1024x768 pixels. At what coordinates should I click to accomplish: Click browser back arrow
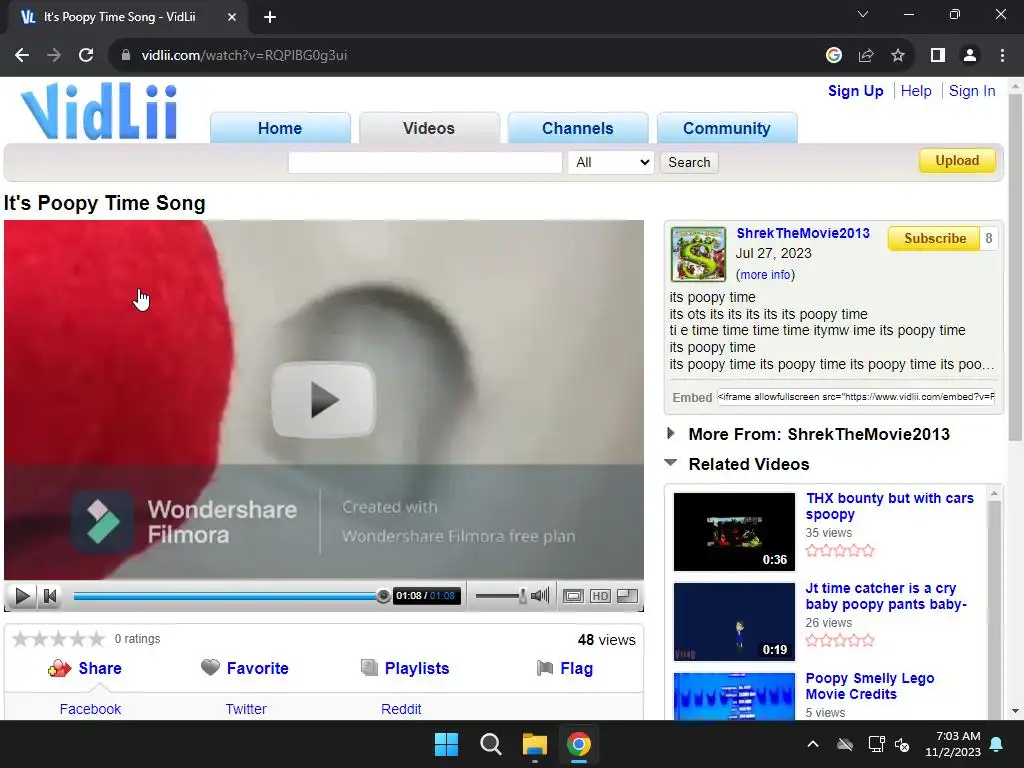coord(22,56)
